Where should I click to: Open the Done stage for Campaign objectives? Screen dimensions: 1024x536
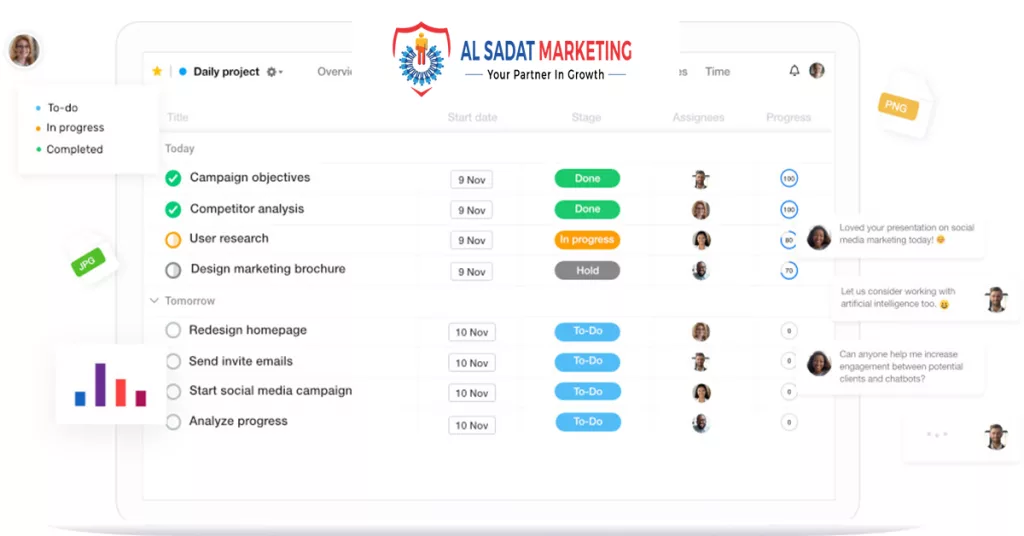[x=587, y=178]
